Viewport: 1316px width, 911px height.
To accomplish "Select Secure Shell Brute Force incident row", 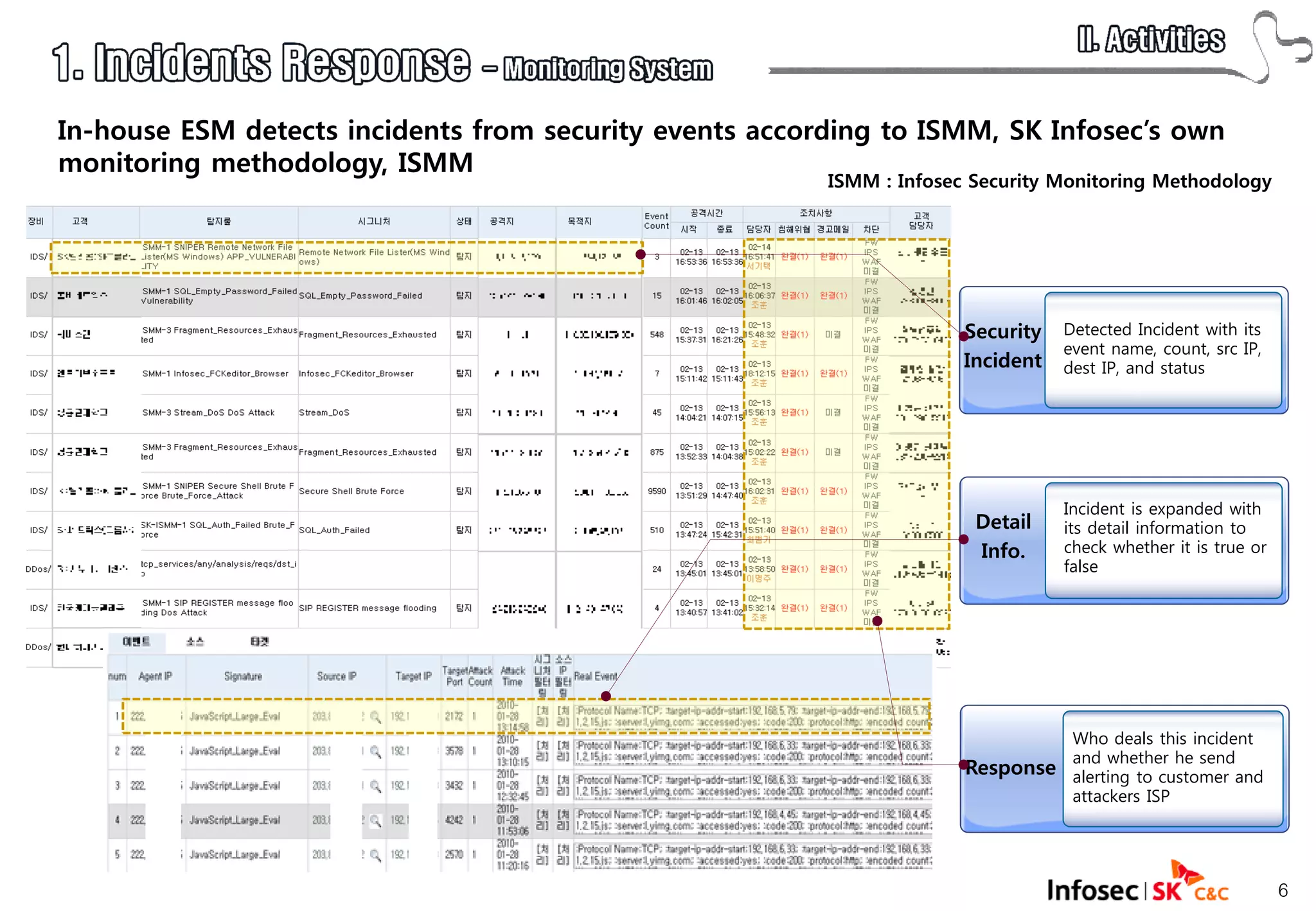I will 351,491.
